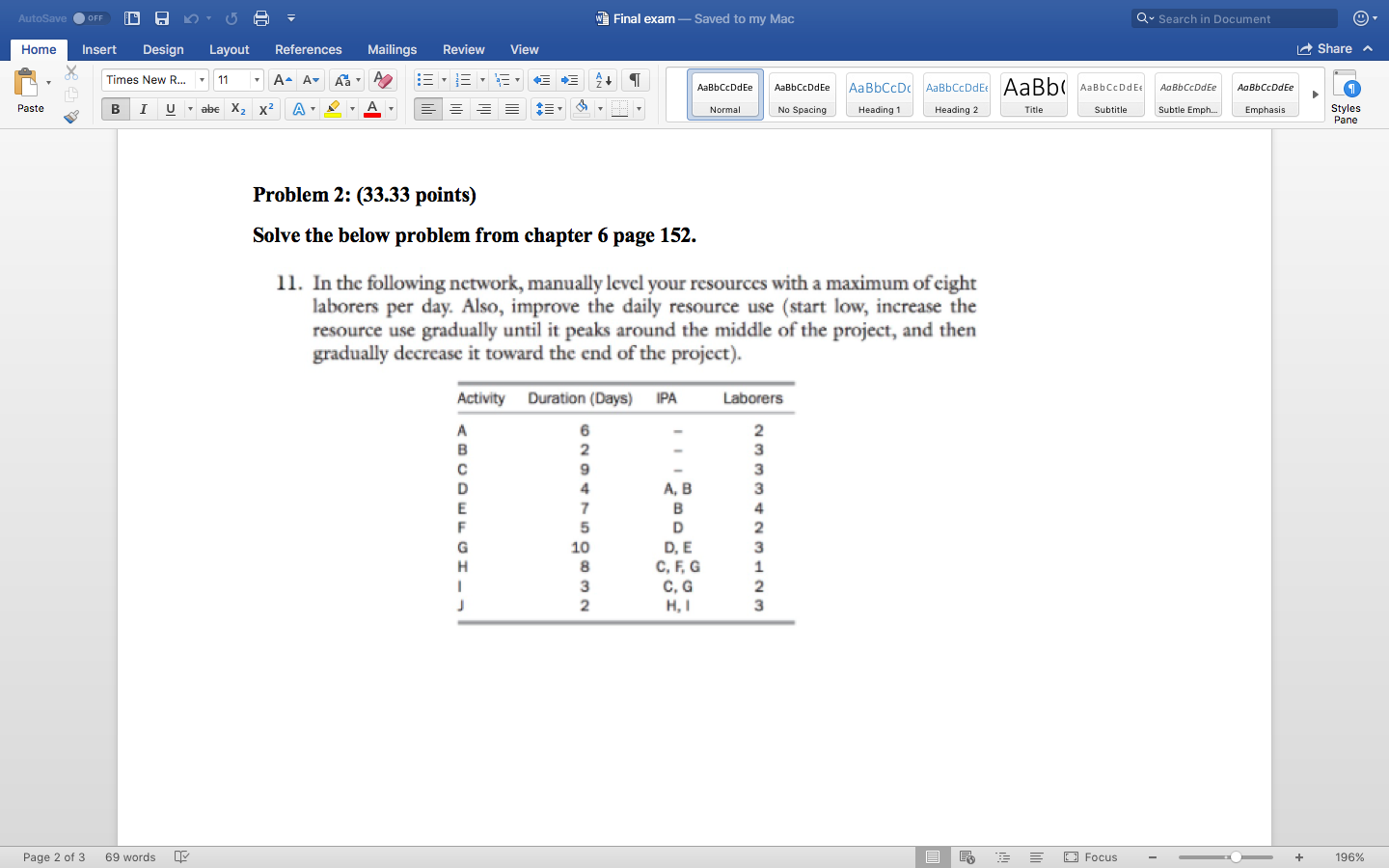Apply strikethrough formatting
The image size is (1389, 868).
[x=210, y=109]
